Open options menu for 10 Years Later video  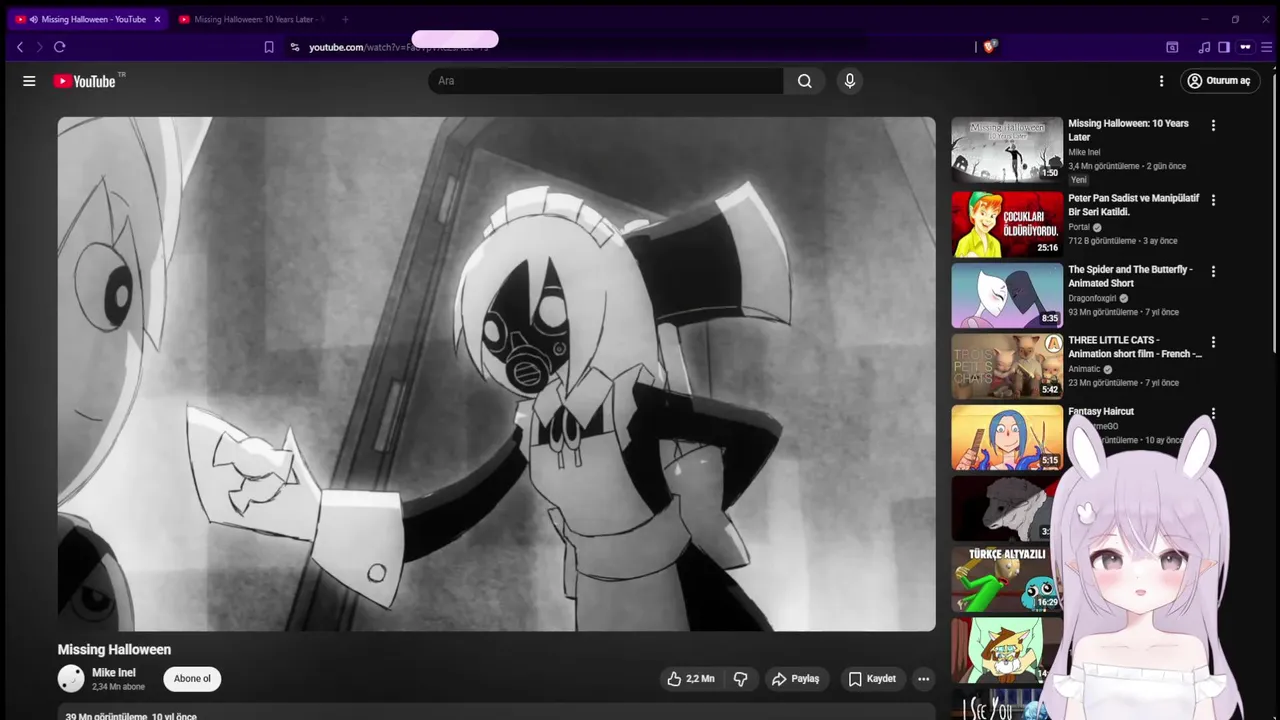click(x=1213, y=126)
